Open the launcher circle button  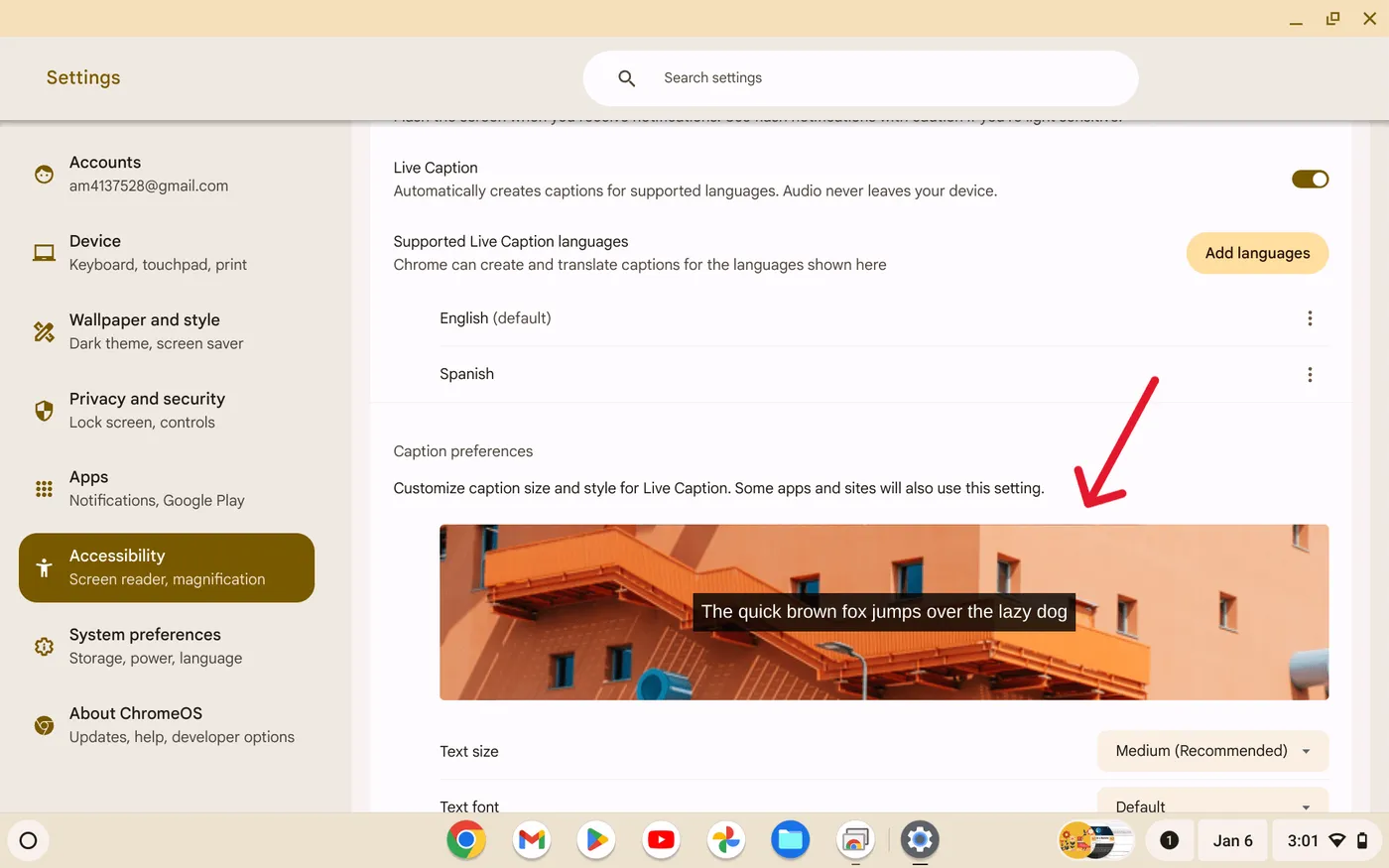coord(28,841)
